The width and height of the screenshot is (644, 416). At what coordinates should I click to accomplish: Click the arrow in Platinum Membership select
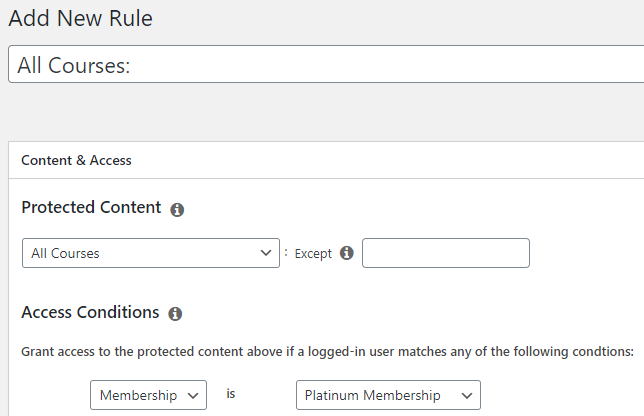[467, 395]
